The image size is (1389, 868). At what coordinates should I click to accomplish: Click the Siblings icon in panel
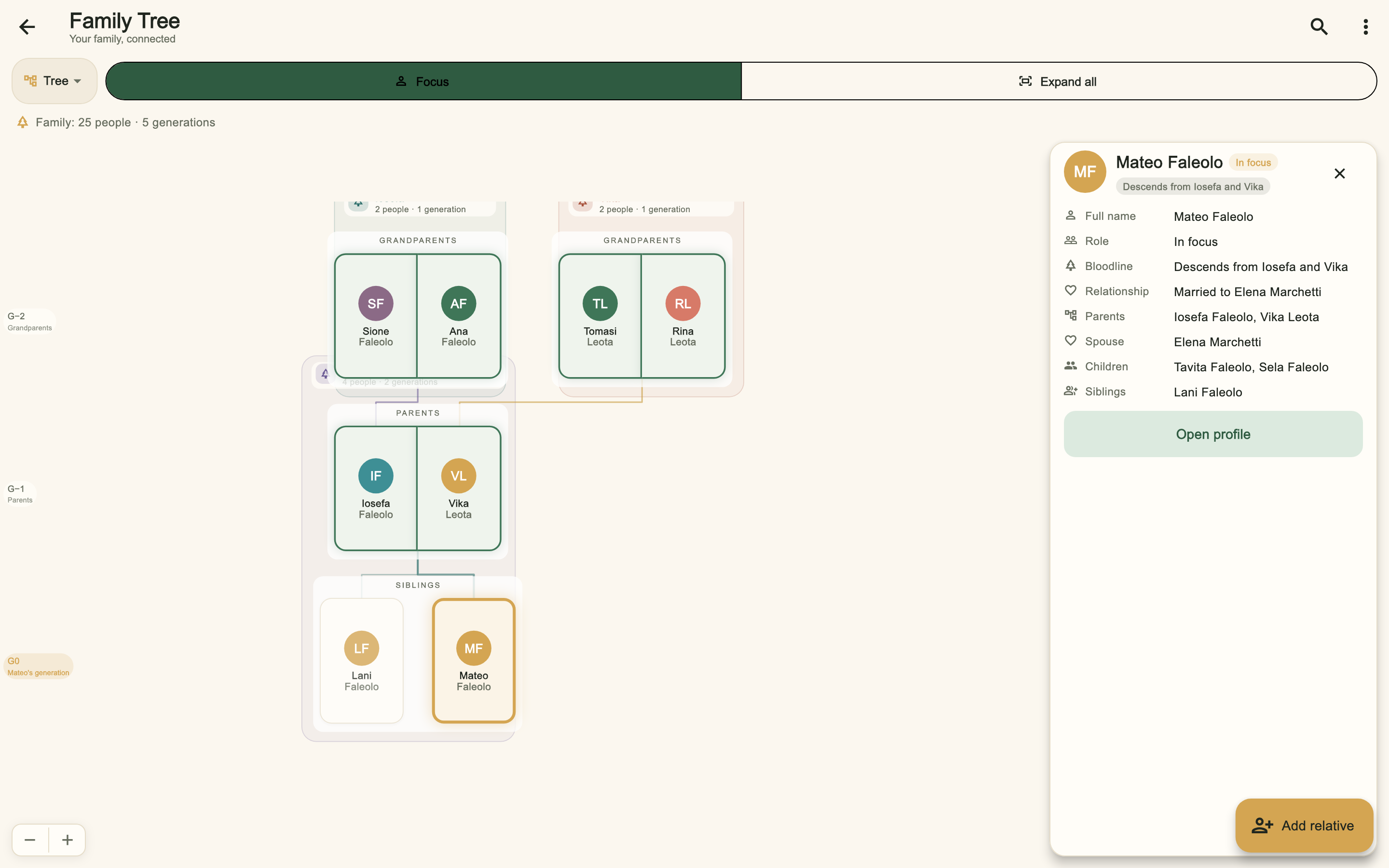(x=1071, y=391)
